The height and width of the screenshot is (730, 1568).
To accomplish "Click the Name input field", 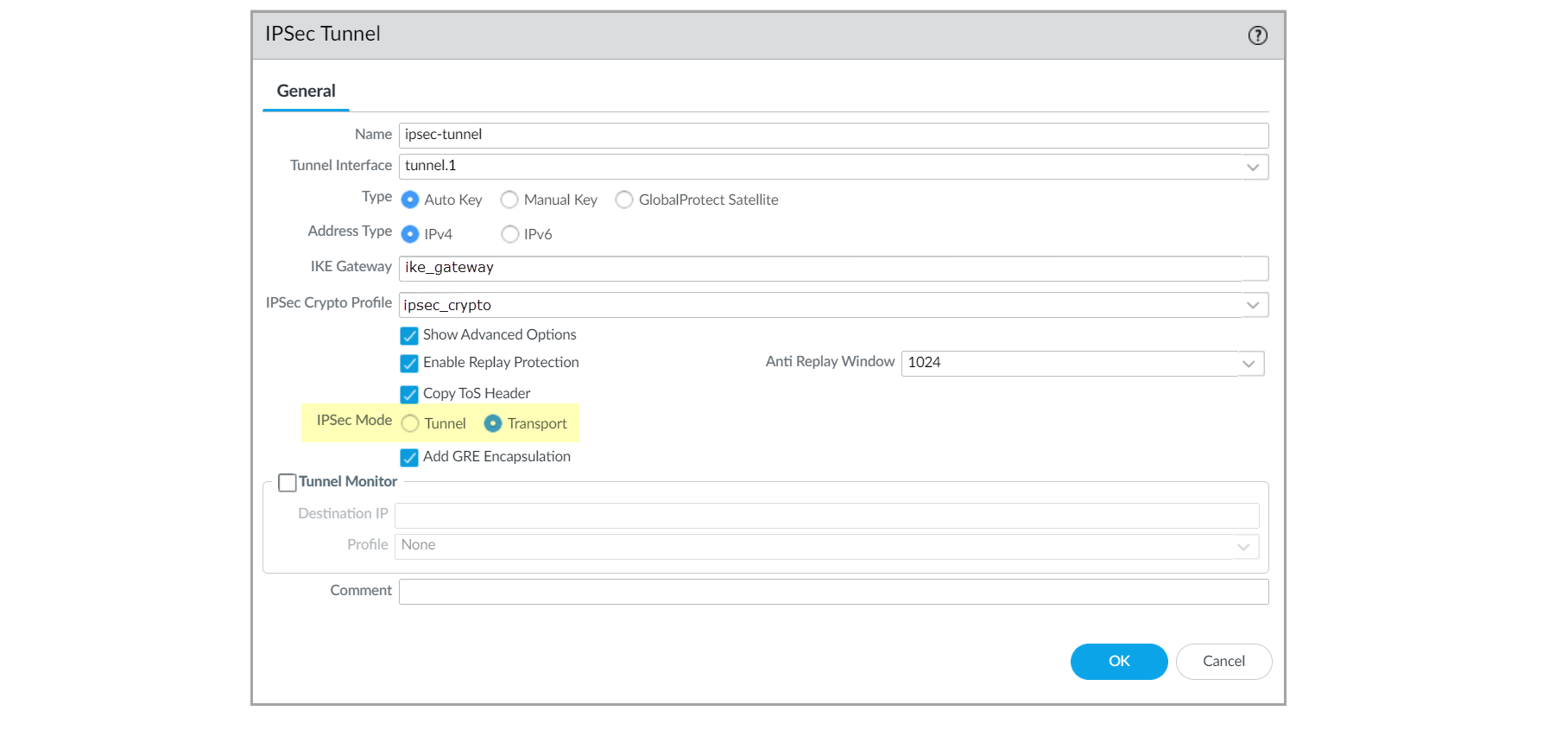I will pyautogui.click(x=832, y=135).
